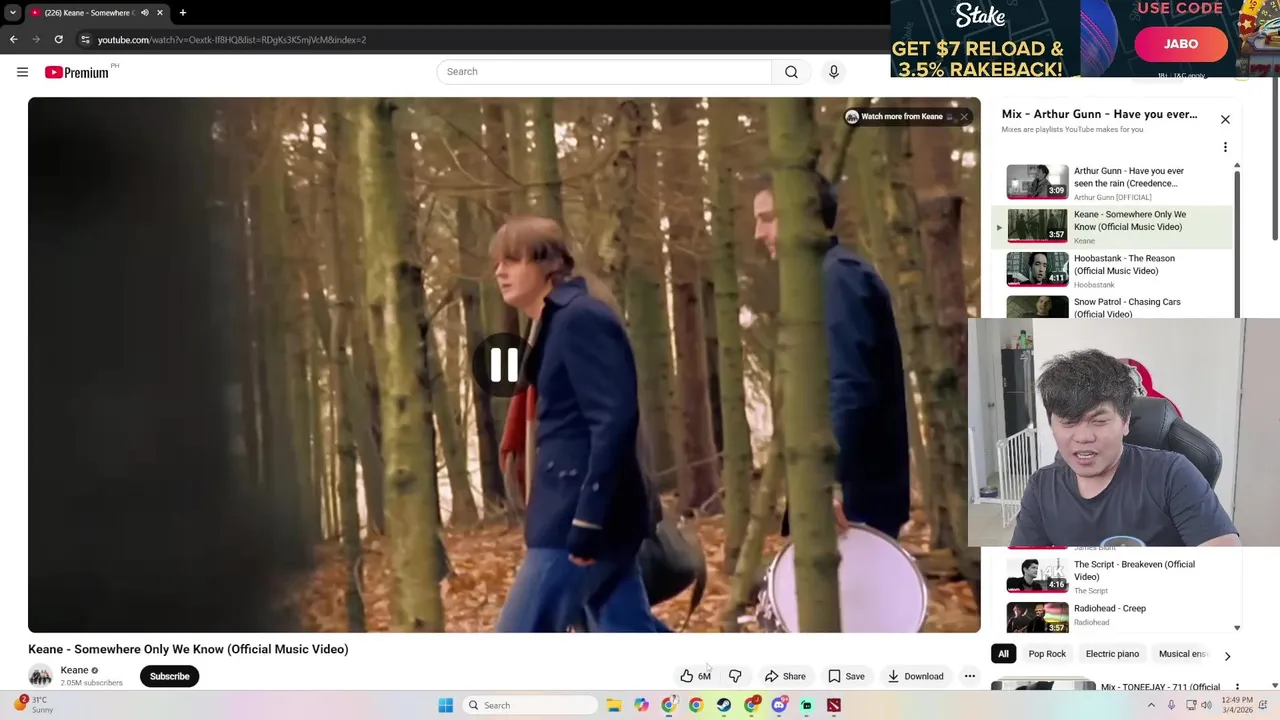Select the Pop Rock filter chip
Viewport: 1280px width, 720px height.
point(1047,654)
